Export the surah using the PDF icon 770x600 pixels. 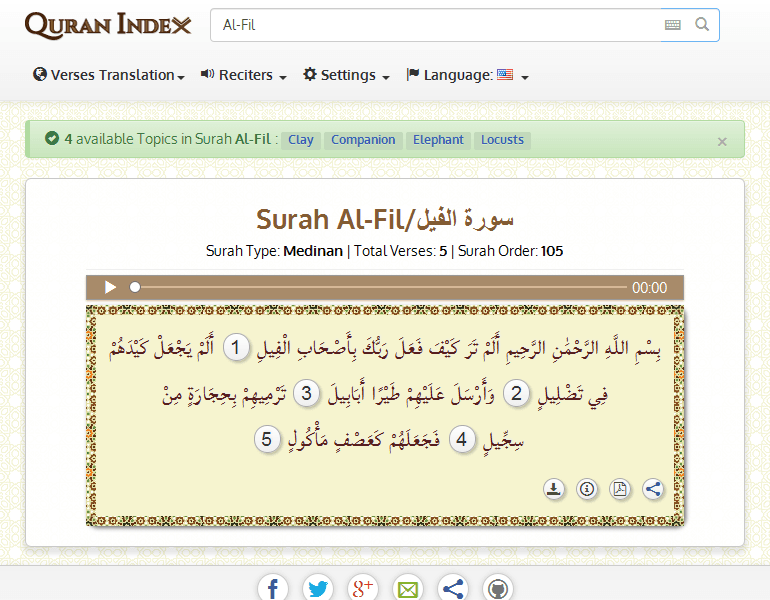coord(620,489)
